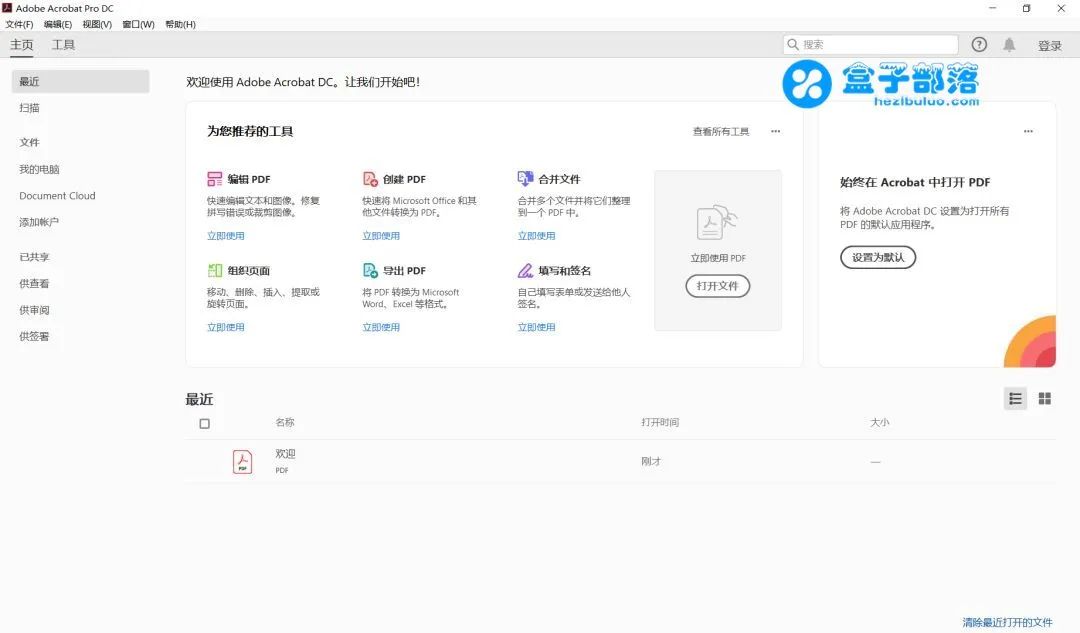Open the 文件 menu
1080x633 pixels.
tap(19, 24)
